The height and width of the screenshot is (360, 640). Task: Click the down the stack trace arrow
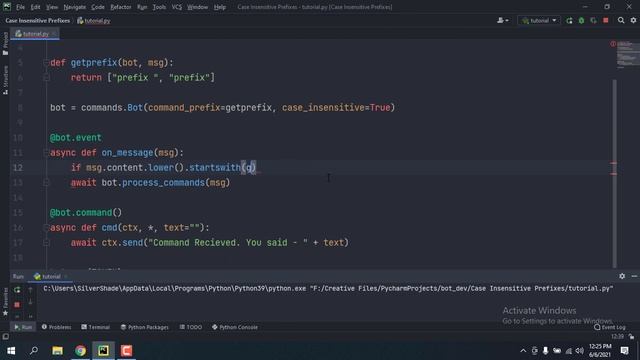30,302
